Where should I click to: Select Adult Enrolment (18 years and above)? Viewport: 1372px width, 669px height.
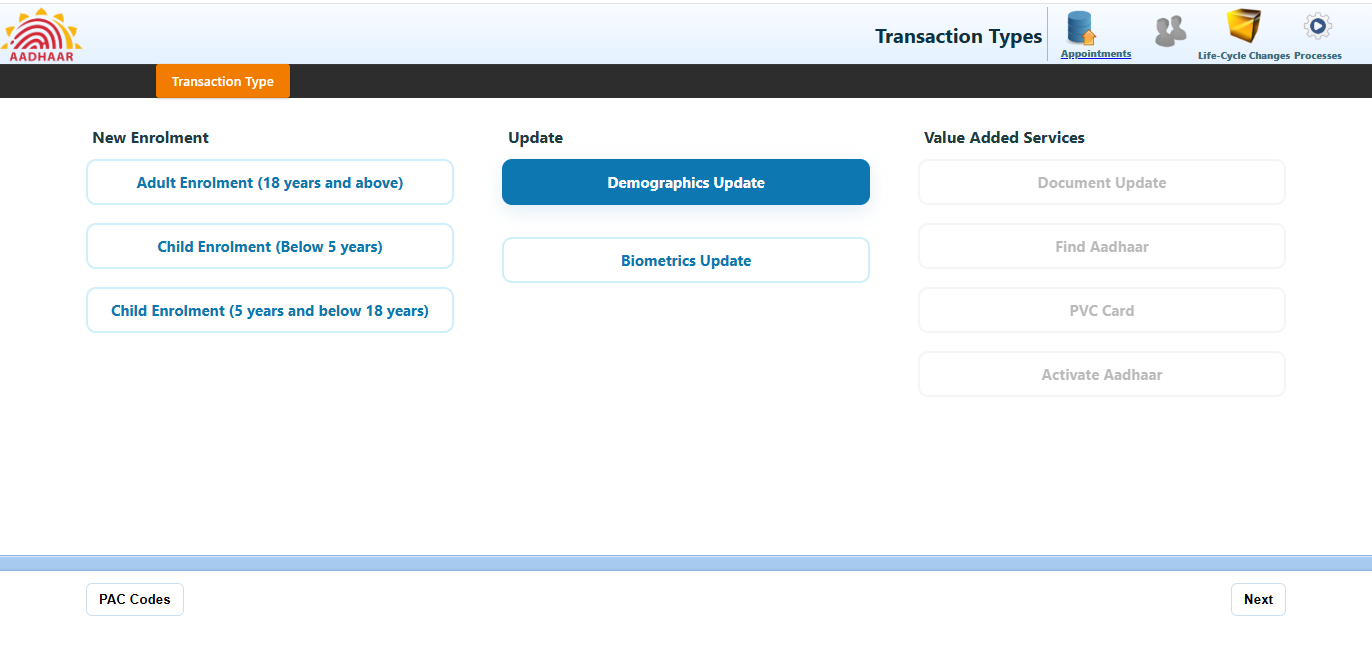(270, 183)
